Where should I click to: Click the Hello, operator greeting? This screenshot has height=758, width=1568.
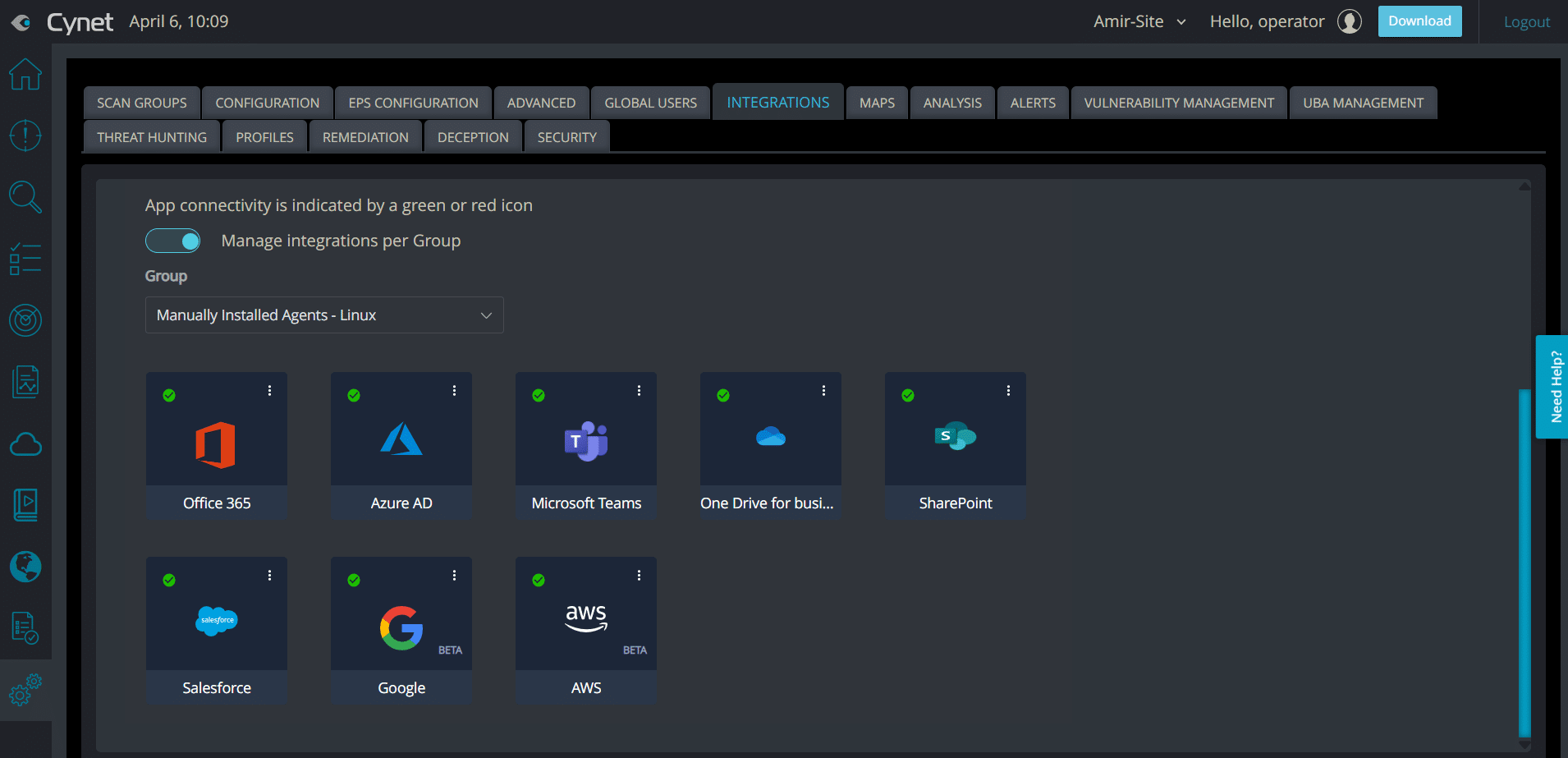1267,21
